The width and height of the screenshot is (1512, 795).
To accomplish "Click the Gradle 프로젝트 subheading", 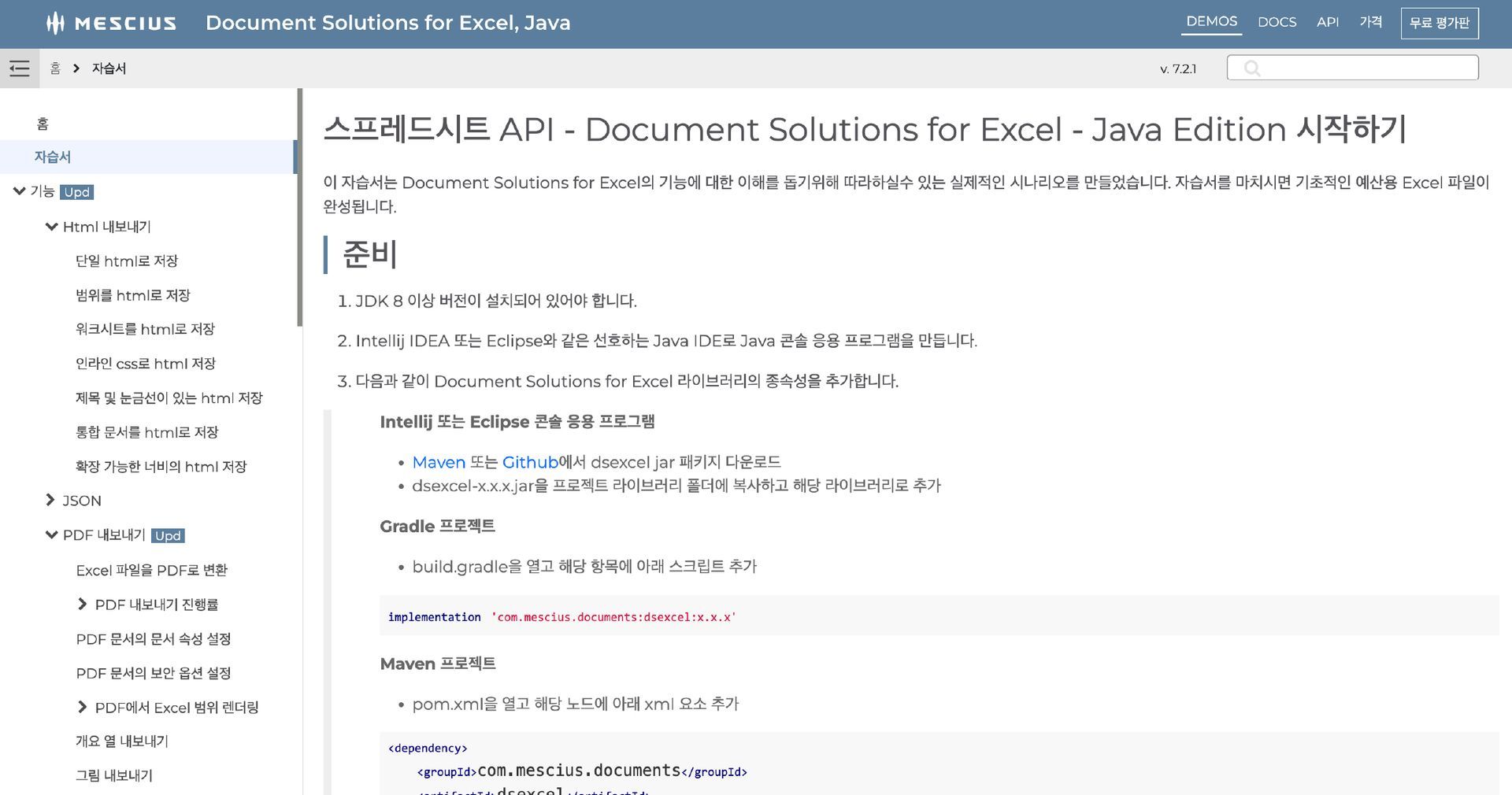I will tap(437, 526).
